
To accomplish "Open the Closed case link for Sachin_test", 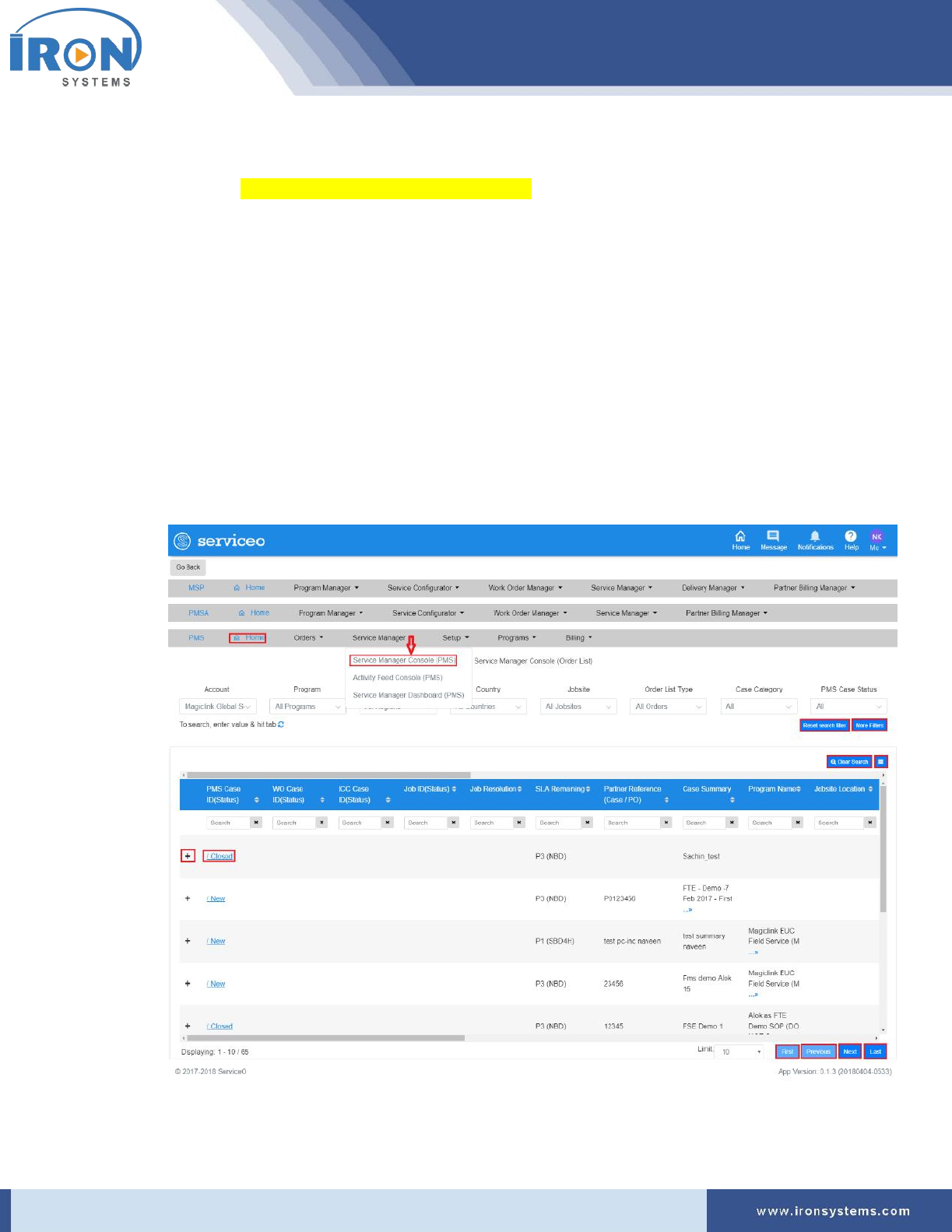I will click(220, 856).
